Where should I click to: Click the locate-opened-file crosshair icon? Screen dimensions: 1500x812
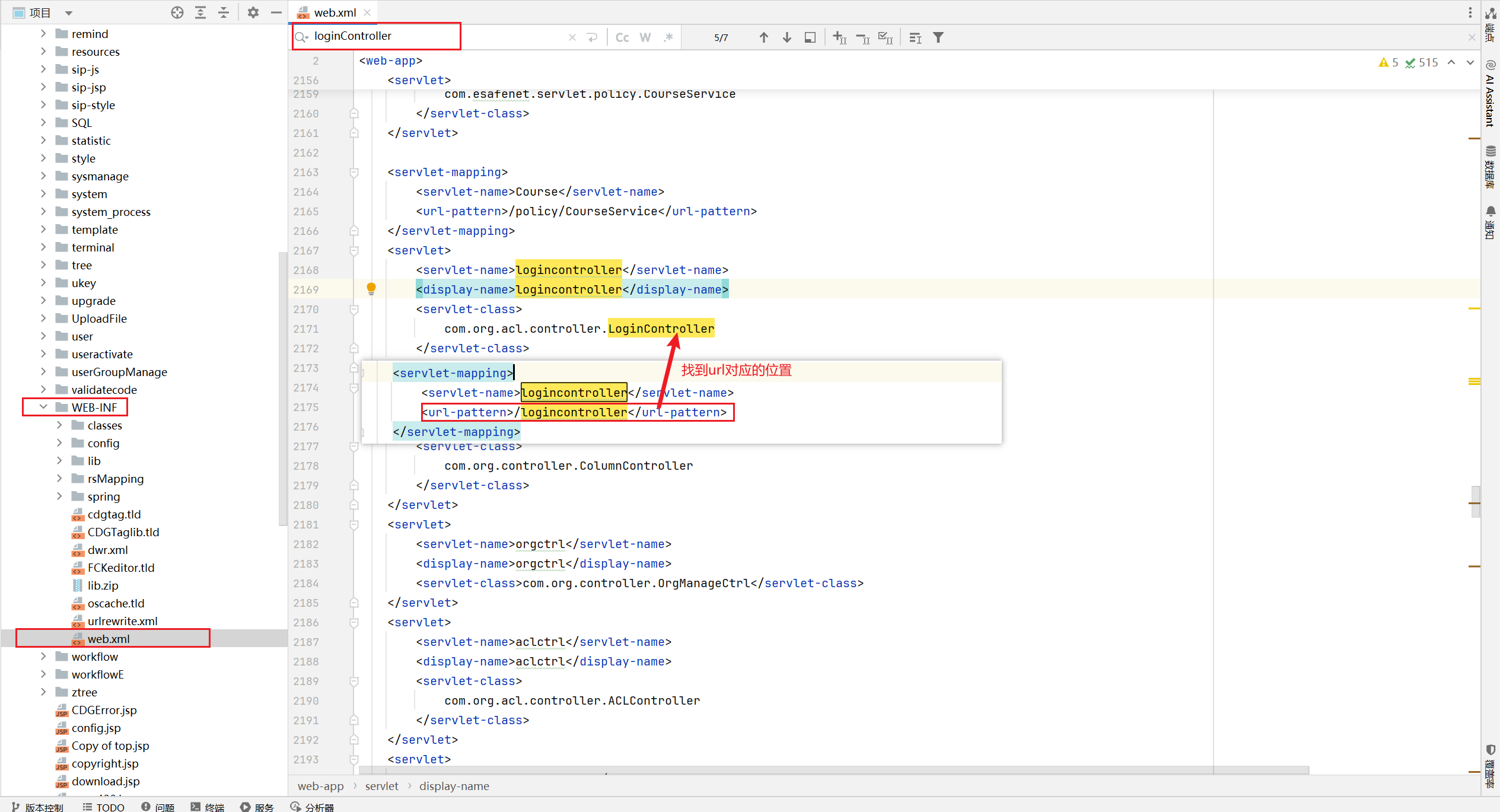click(x=177, y=12)
